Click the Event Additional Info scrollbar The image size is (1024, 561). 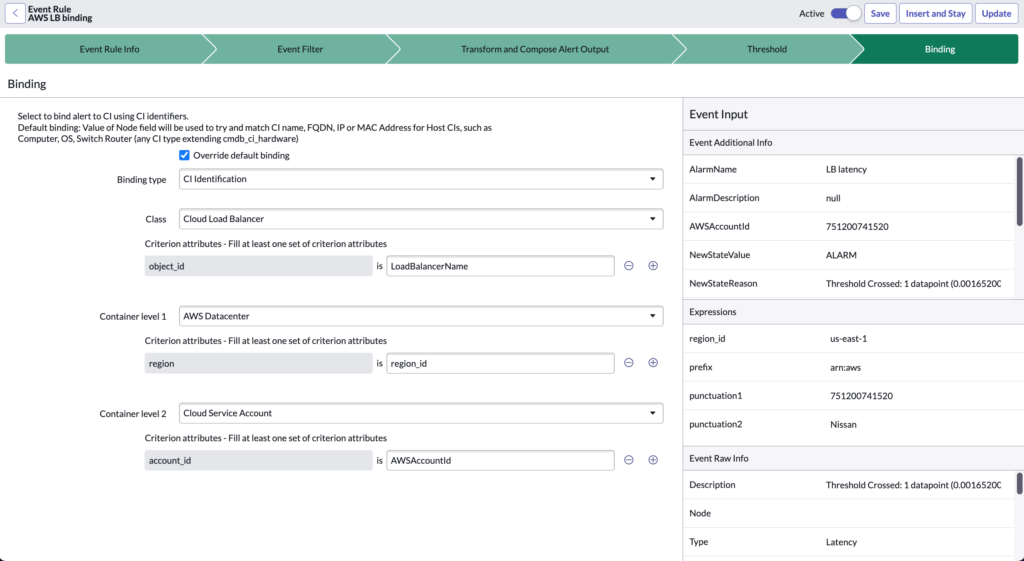1019,190
